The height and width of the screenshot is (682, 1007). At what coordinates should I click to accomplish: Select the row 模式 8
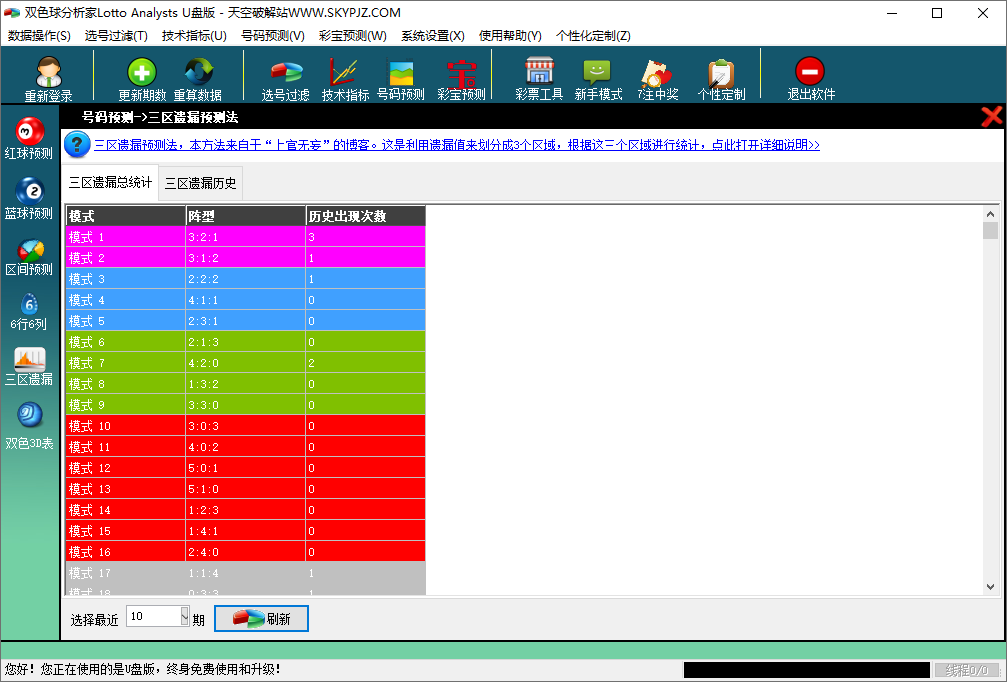[x=245, y=384]
